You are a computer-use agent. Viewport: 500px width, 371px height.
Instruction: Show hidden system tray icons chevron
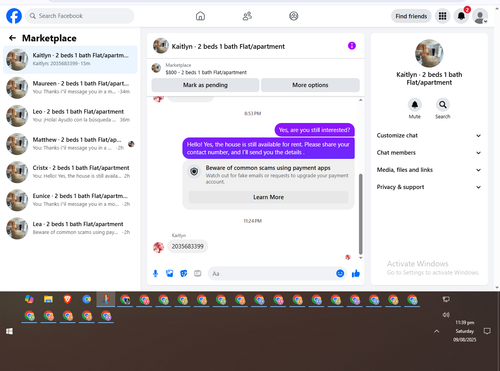[437, 331]
